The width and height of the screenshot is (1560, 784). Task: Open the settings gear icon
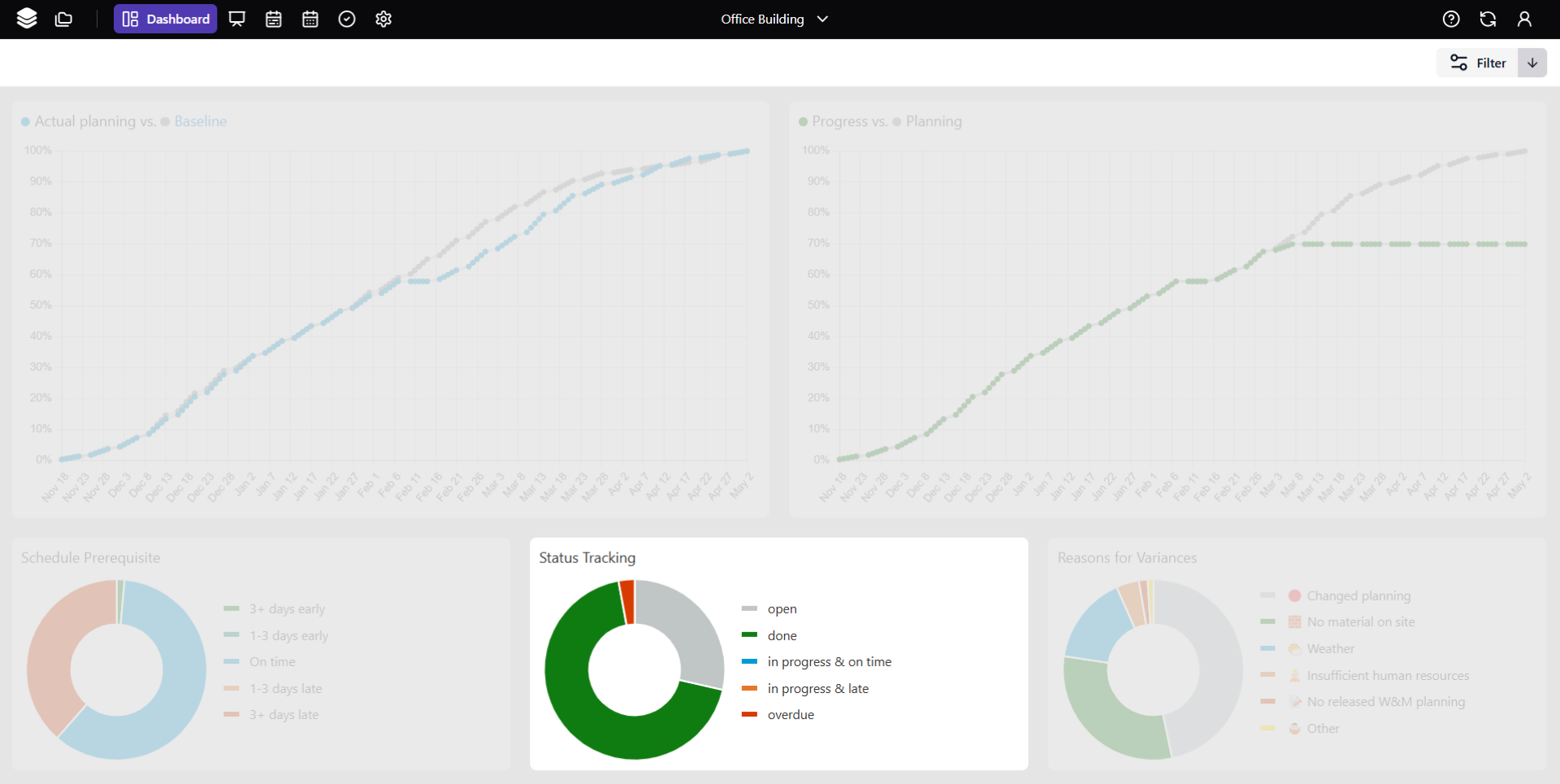click(x=383, y=19)
